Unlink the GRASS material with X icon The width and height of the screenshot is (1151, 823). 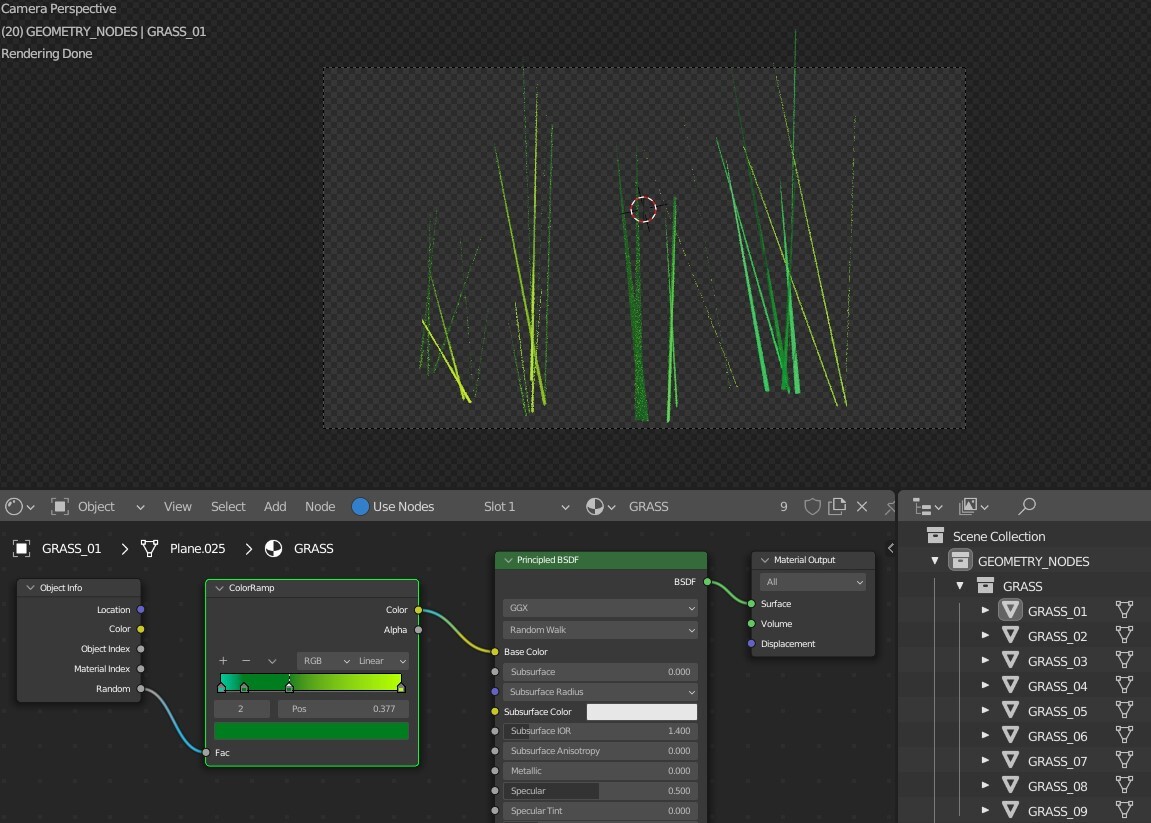point(862,507)
